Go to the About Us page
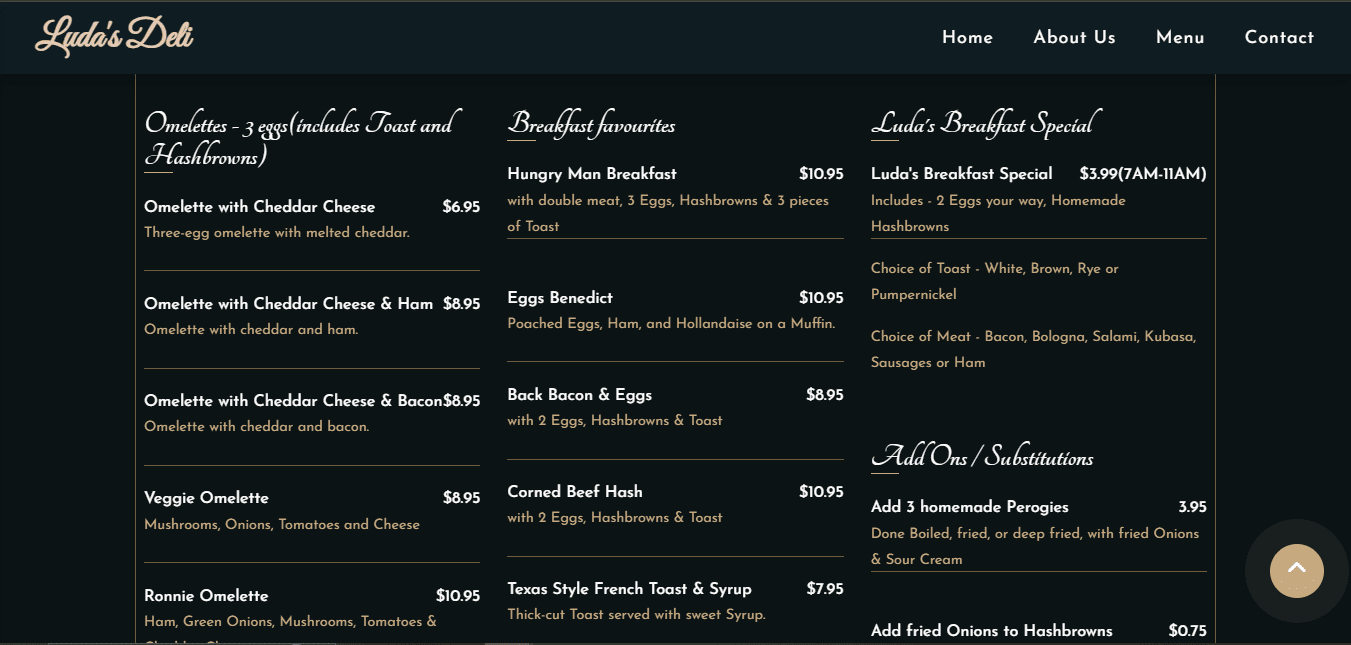Image resolution: width=1351 pixels, height=645 pixels. pyautogui.click(x=1074, y=37)
